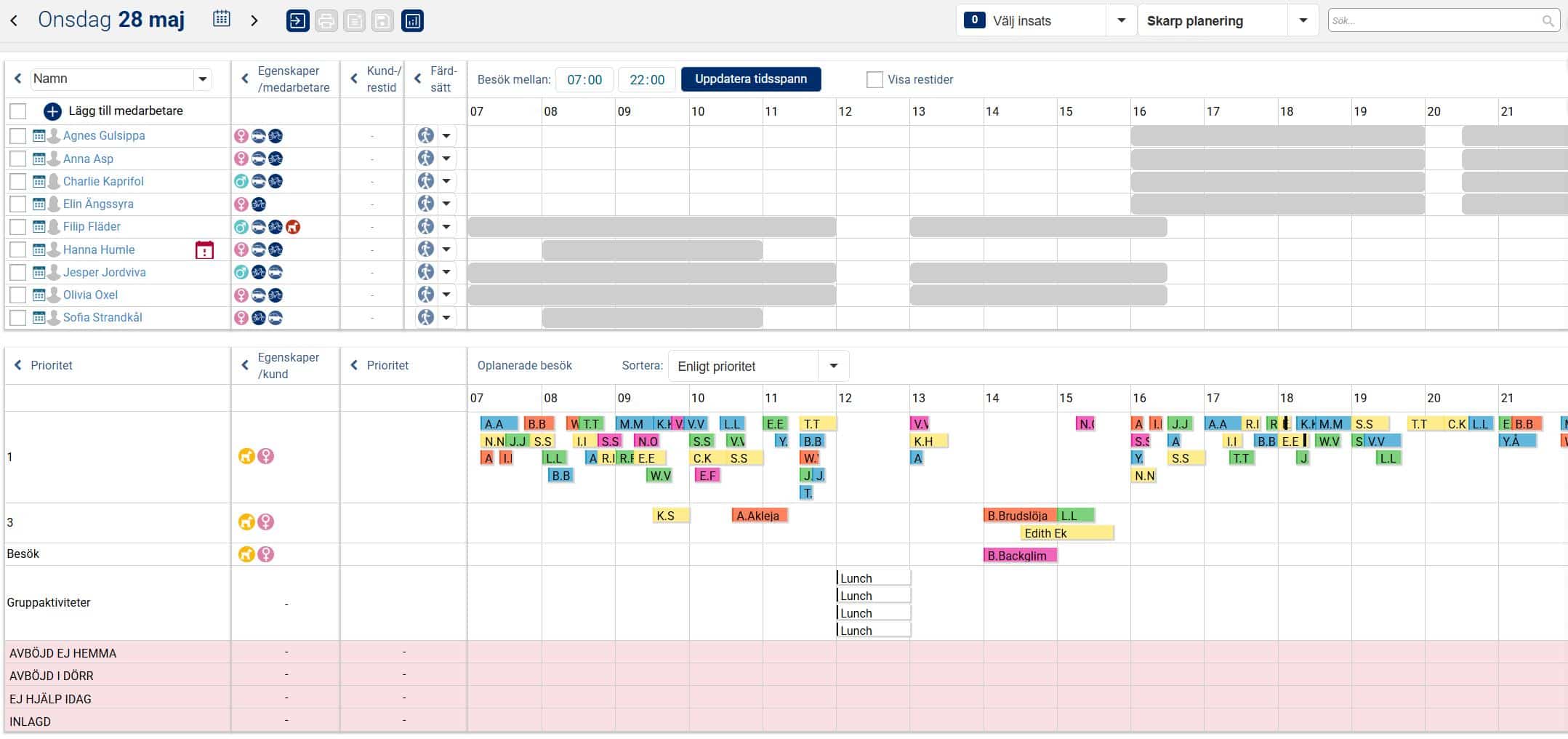
Task: Open the Skarp planering dropdown
Action: [x=1303, y=21]
